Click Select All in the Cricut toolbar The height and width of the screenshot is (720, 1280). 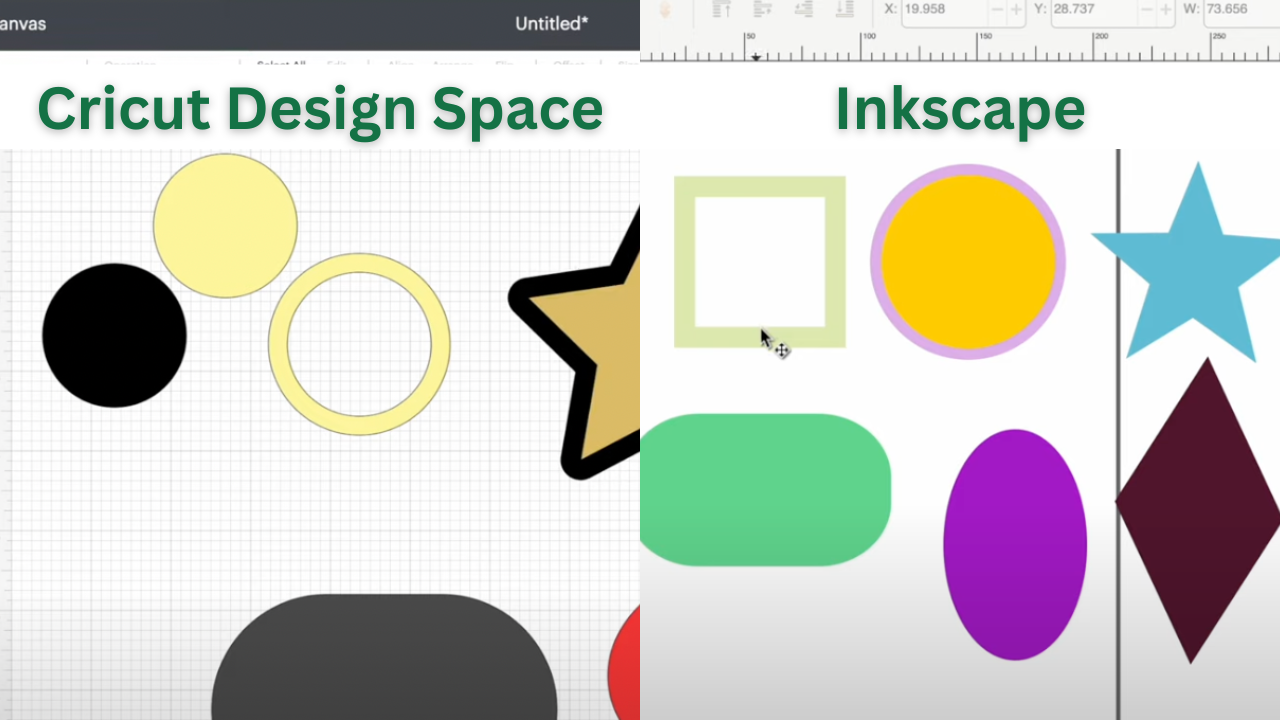point(281,62)
